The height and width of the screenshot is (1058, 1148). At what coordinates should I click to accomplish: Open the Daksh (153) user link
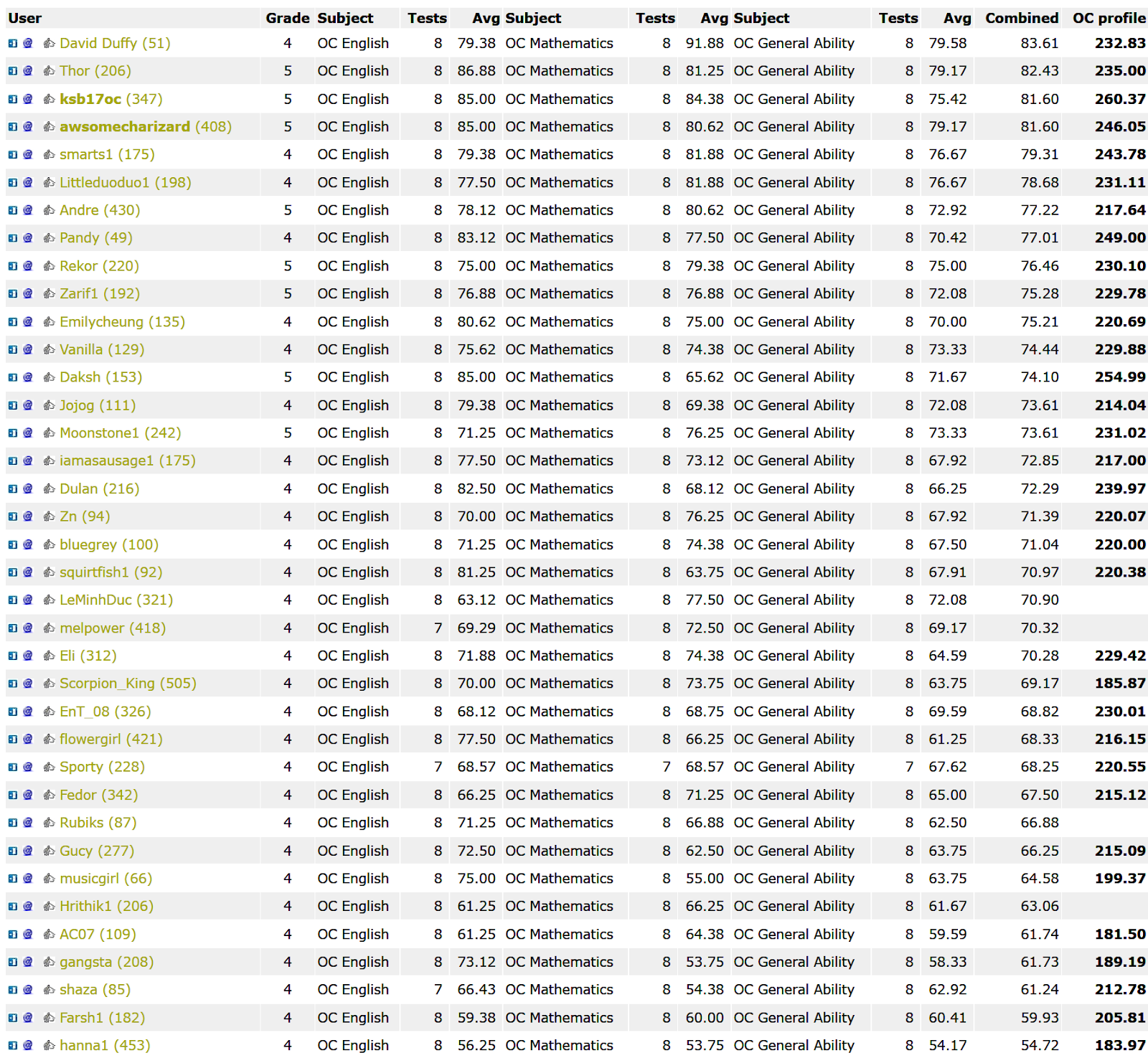pyautogui.click(x=101, y=377)
